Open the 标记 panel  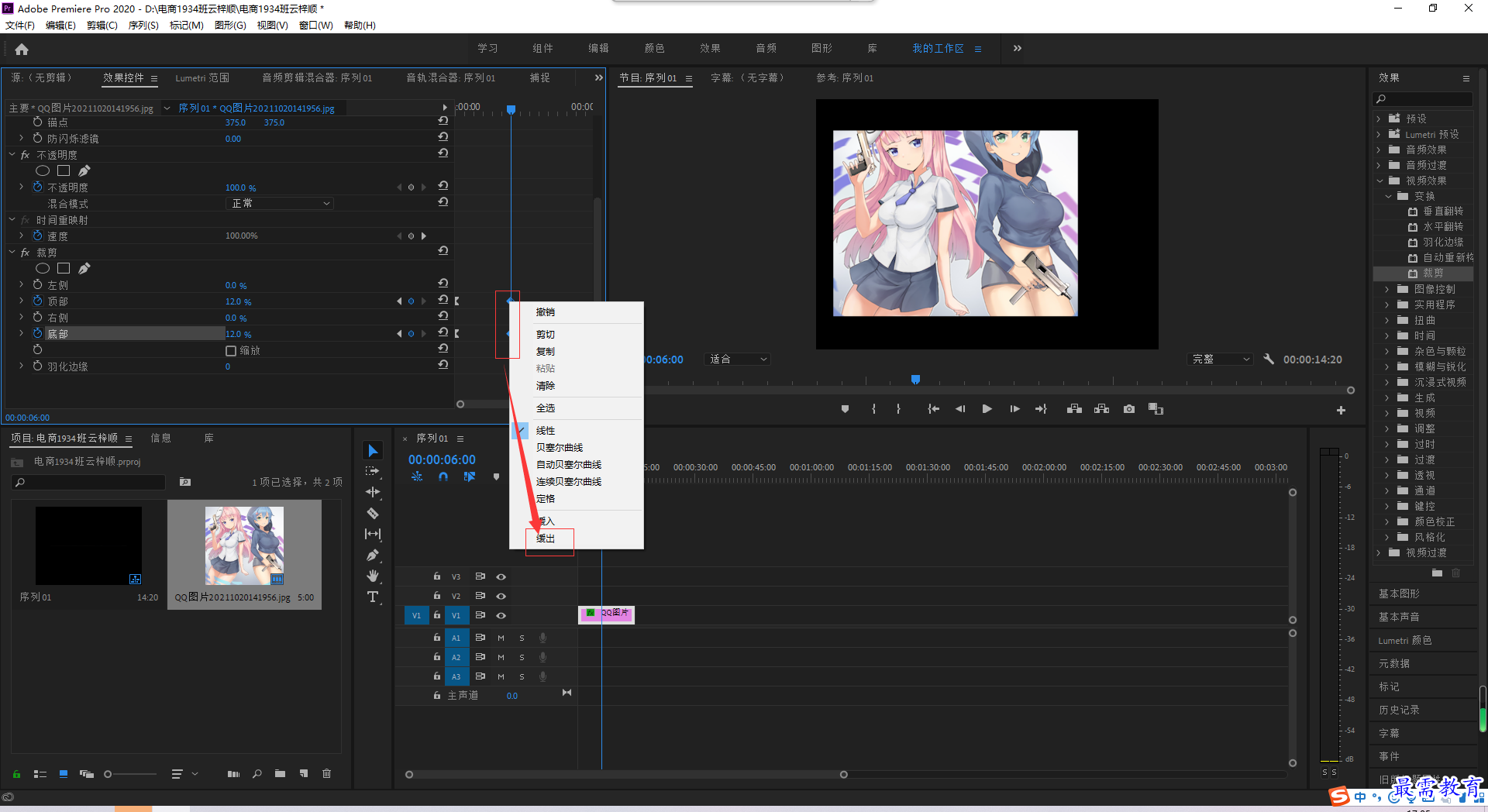click(x=1389, y=686)
